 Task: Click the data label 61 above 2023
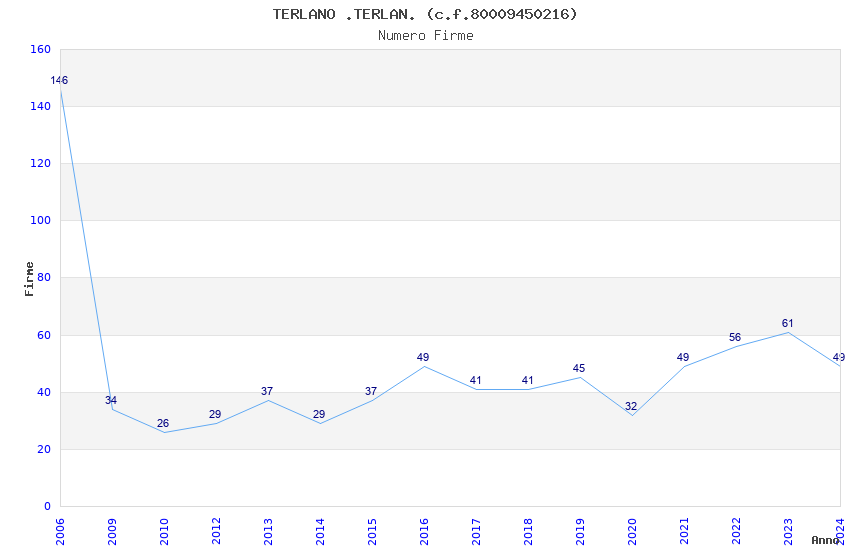pos(788,323)
